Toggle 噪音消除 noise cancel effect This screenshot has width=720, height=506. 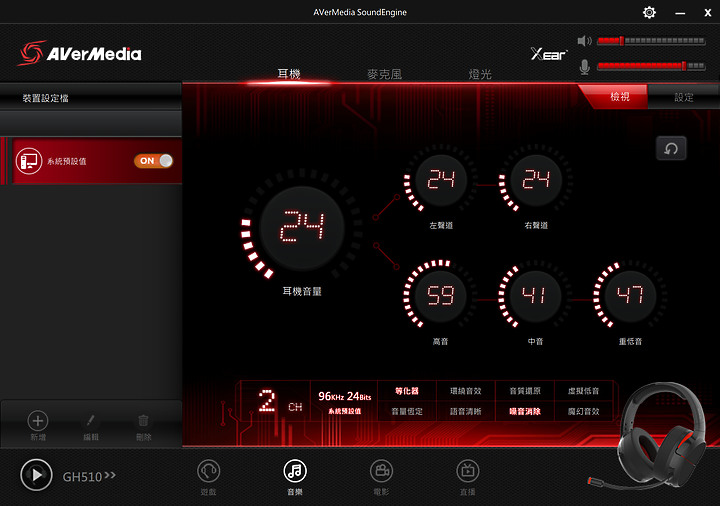point(525,411)
